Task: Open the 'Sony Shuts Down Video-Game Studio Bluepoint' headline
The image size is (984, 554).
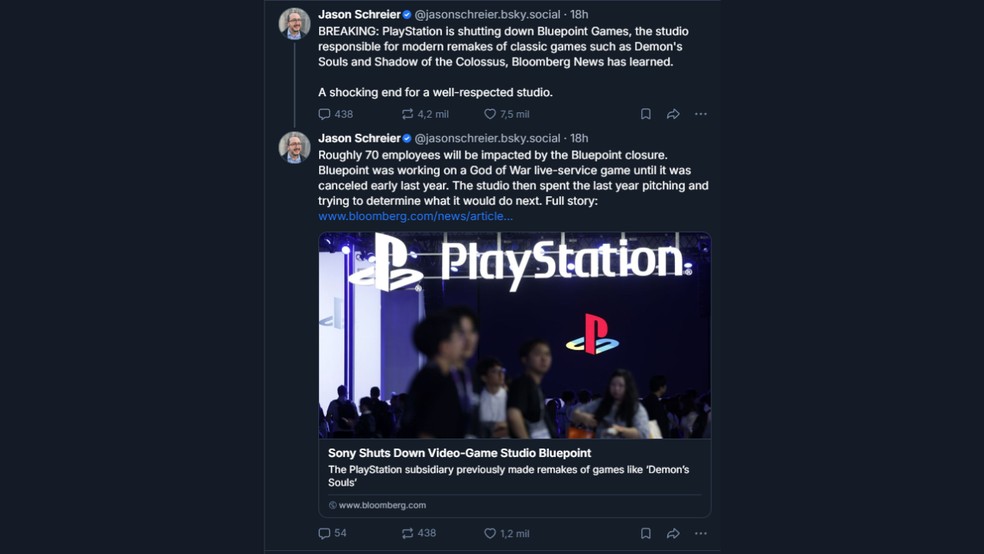Action: (459, 453)
